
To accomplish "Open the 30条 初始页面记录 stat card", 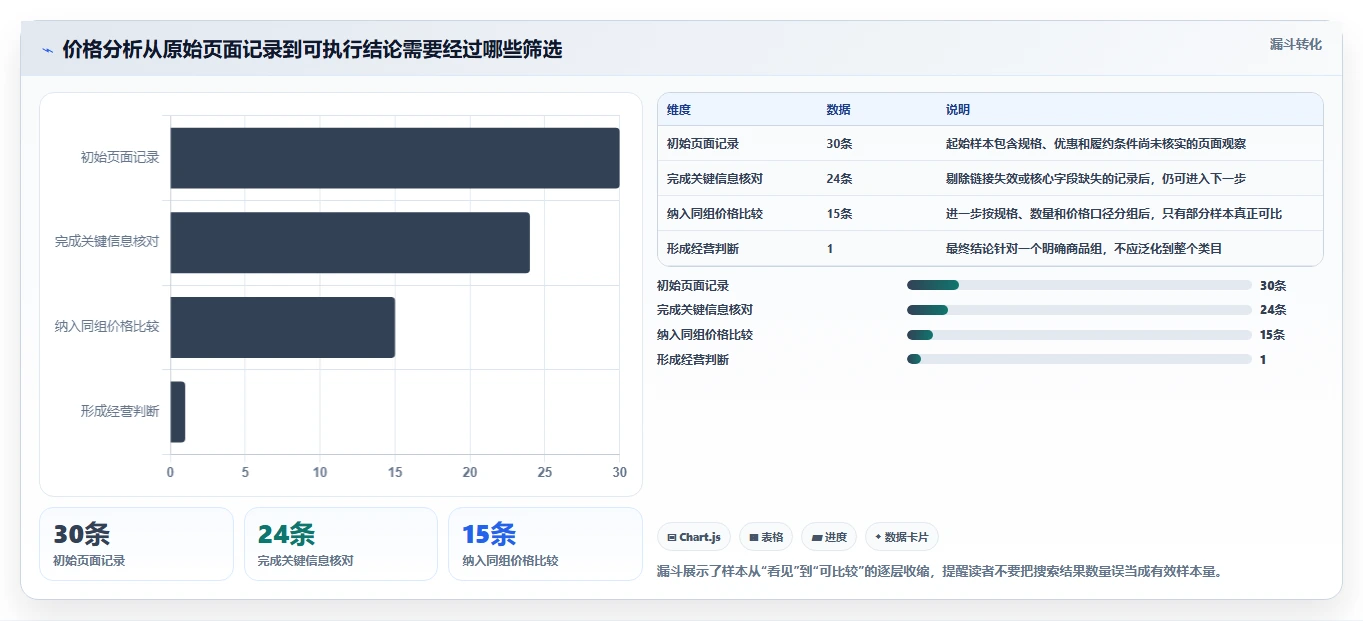I will [x=136, y=544].
